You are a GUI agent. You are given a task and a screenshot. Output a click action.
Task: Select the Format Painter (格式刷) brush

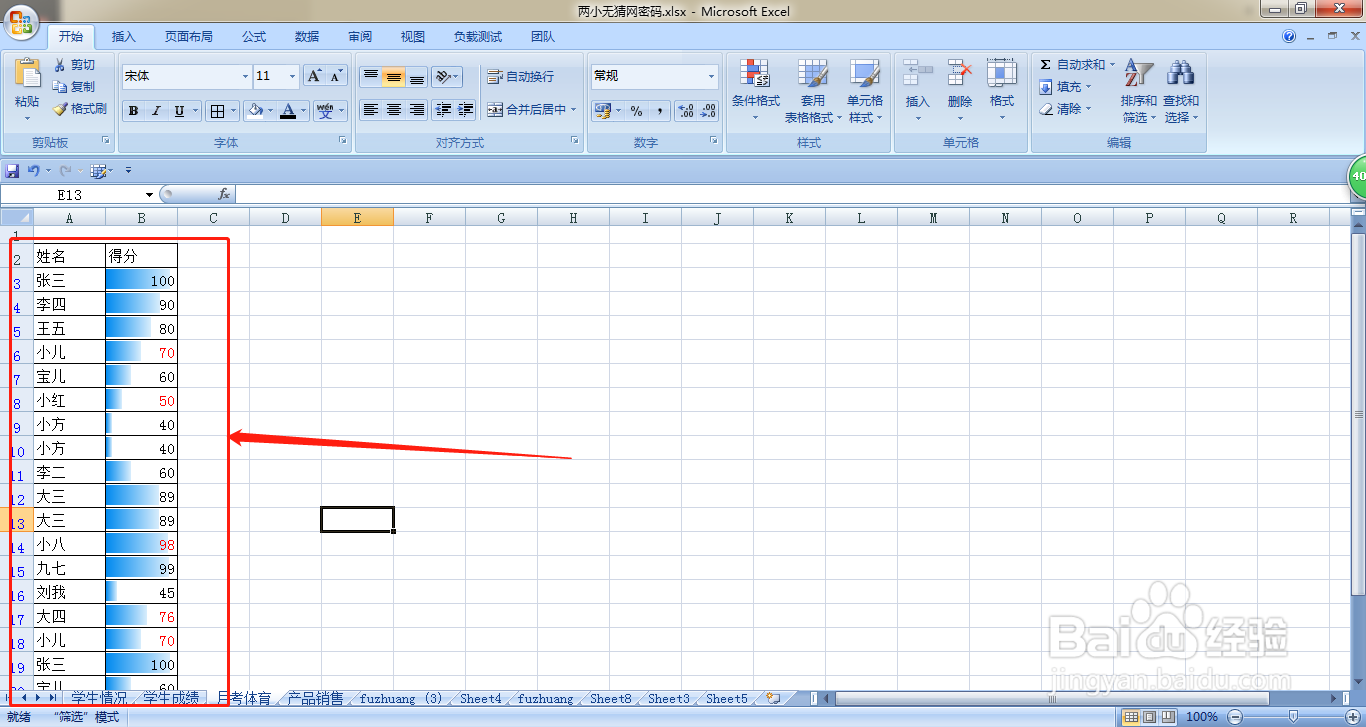(x=59, y=109)
